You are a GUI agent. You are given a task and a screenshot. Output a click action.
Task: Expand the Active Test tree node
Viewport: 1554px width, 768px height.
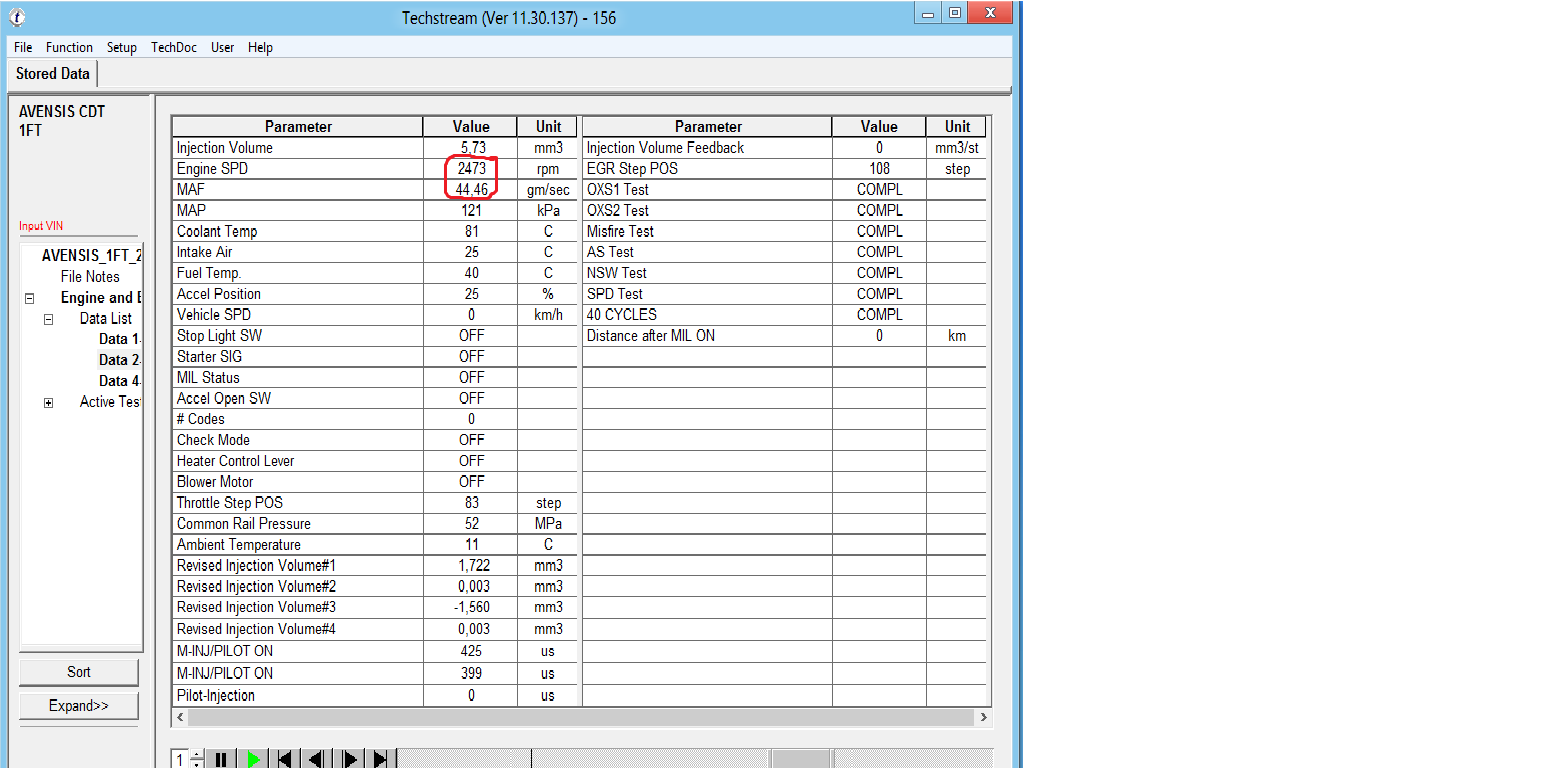point(48,402)
